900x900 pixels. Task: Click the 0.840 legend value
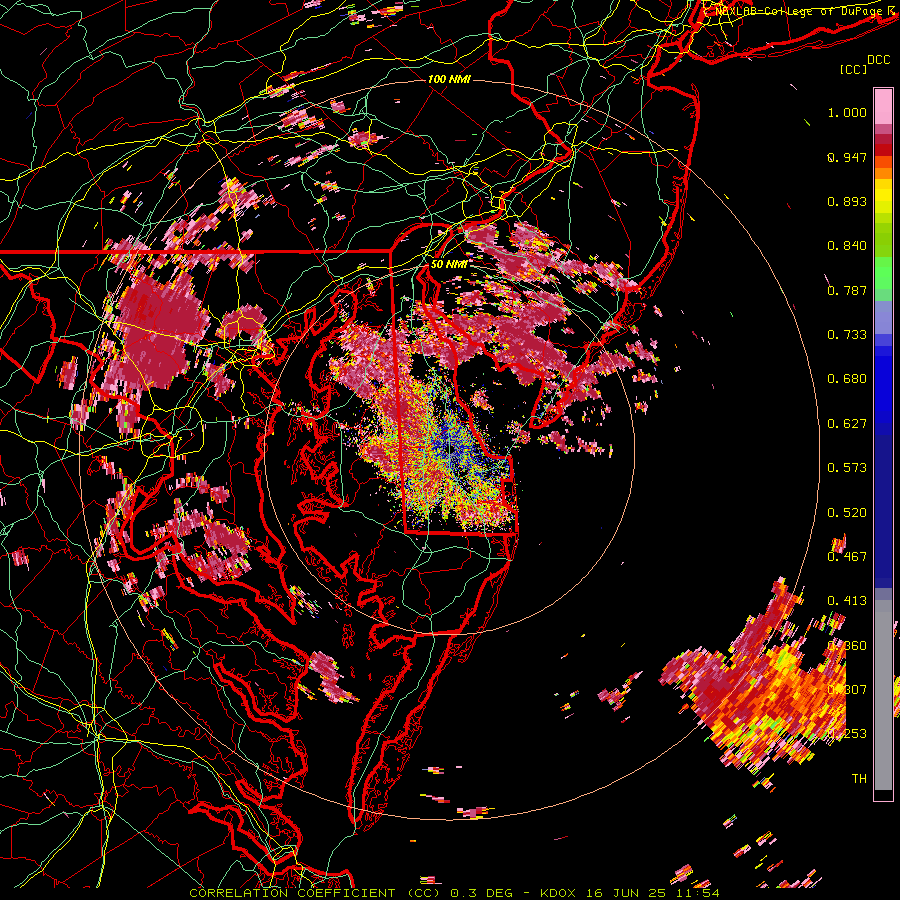tap(847, 246)
